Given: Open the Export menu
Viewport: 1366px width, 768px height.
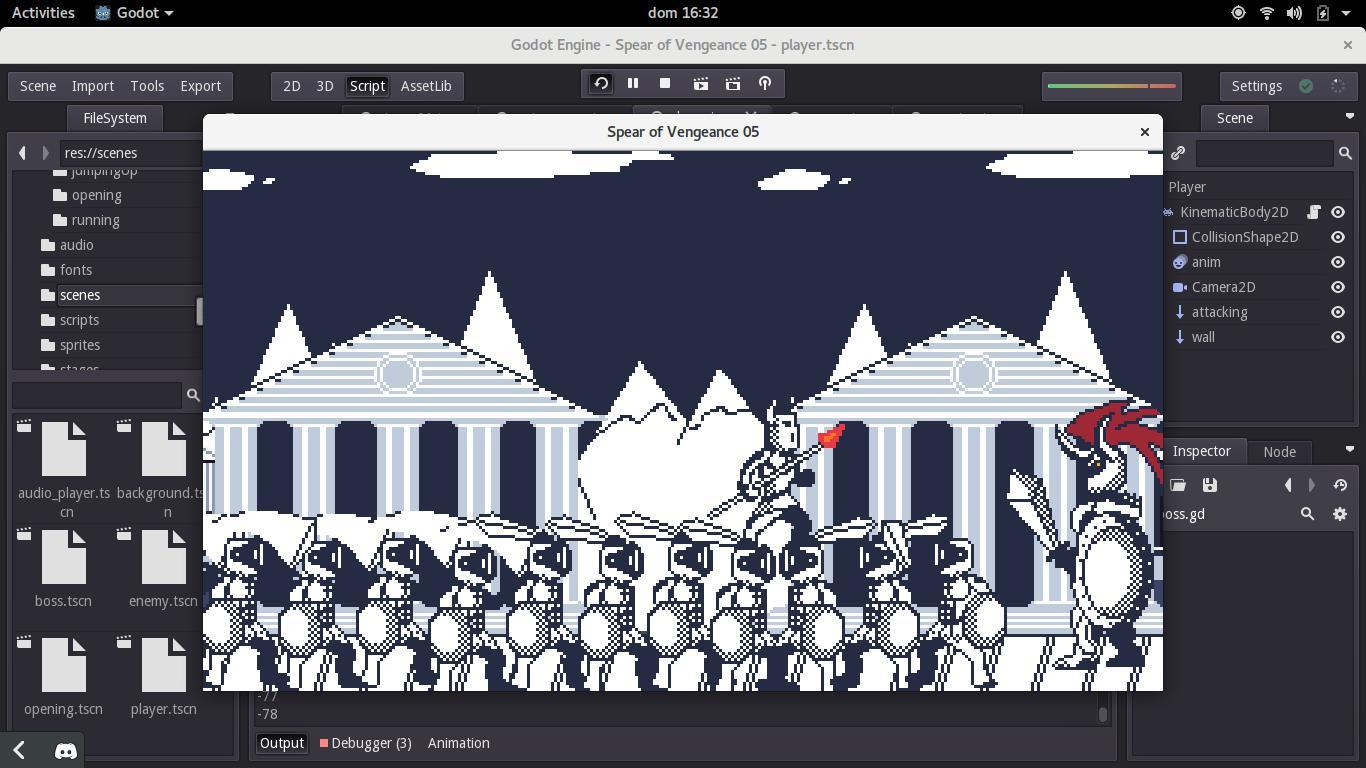Looking at the screenshot, I should (x=200, y=86).
